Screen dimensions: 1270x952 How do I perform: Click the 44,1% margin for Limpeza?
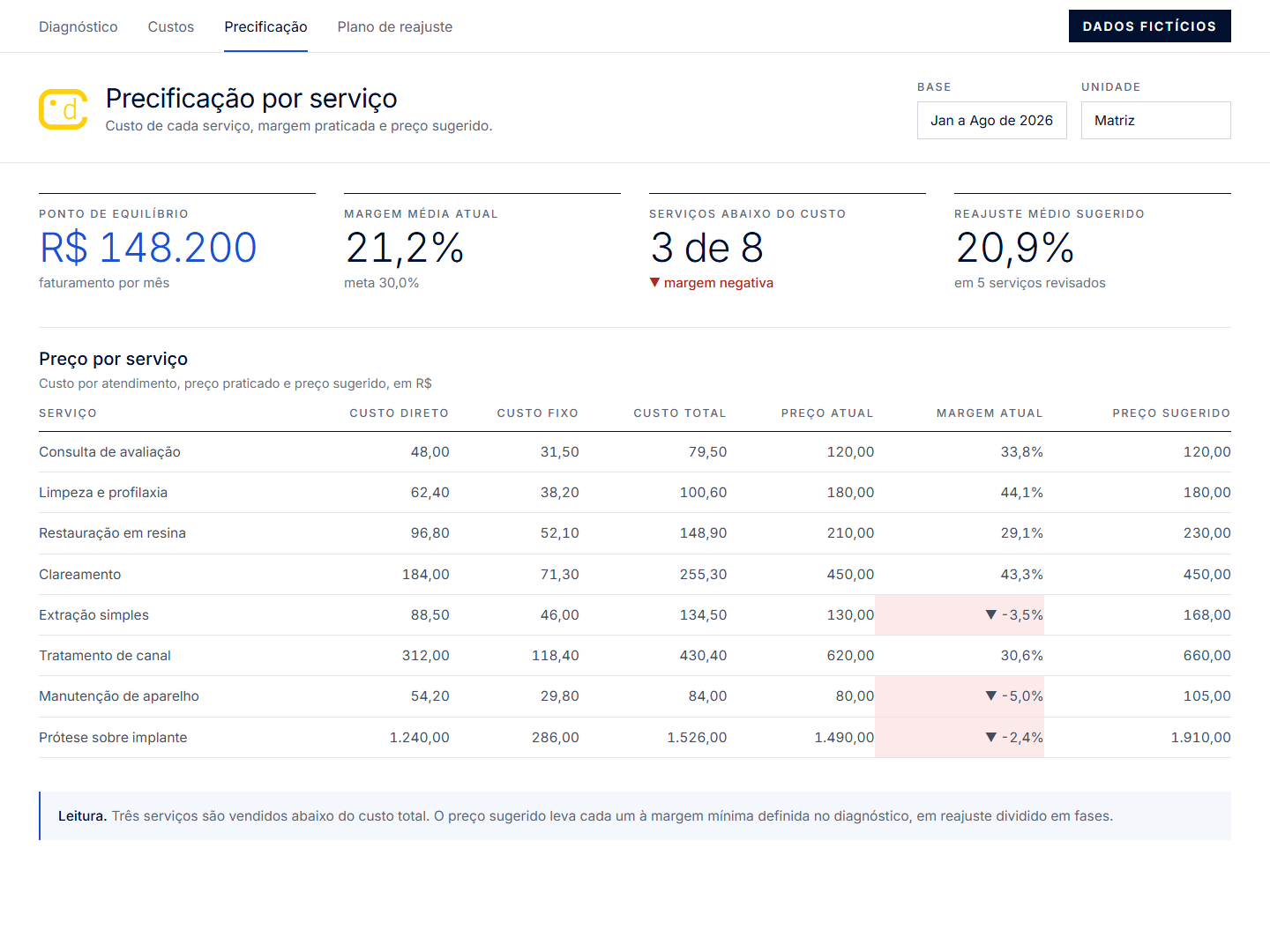point(1022,493)
